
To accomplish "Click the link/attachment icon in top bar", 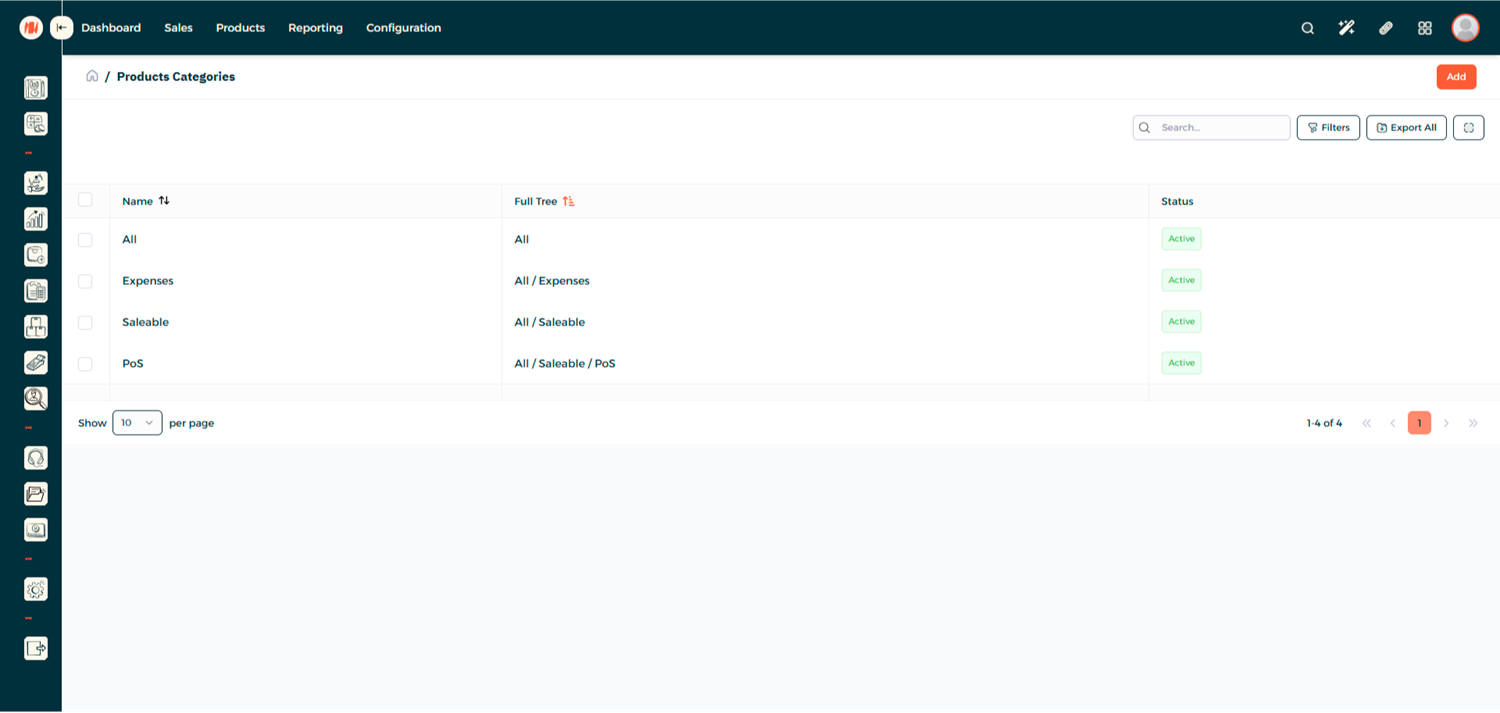I will [x=1385, y=28].
